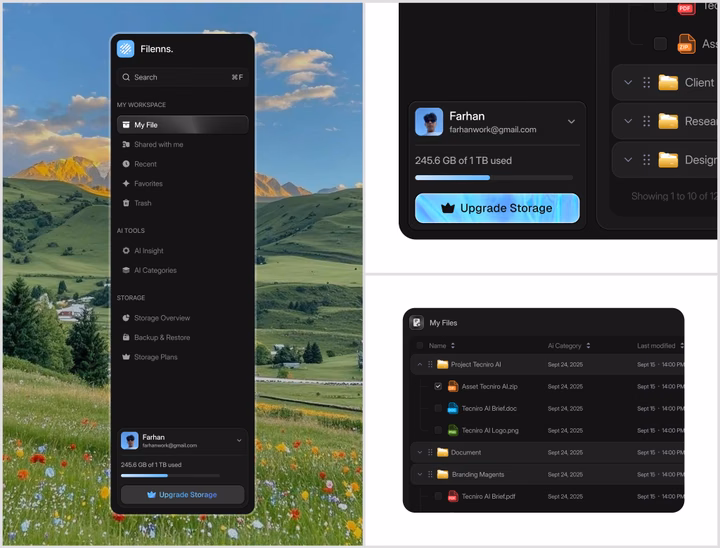Click the drag handle of the Document row

[430, 452]
